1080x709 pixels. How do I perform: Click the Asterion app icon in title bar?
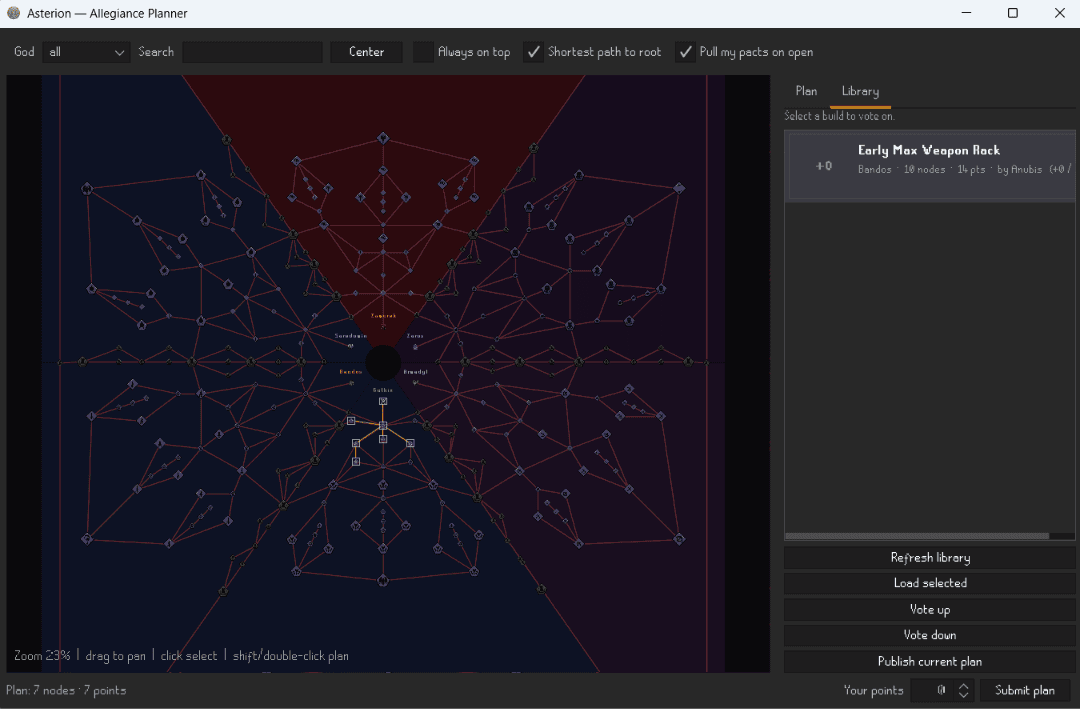click(x=13, y=13)
